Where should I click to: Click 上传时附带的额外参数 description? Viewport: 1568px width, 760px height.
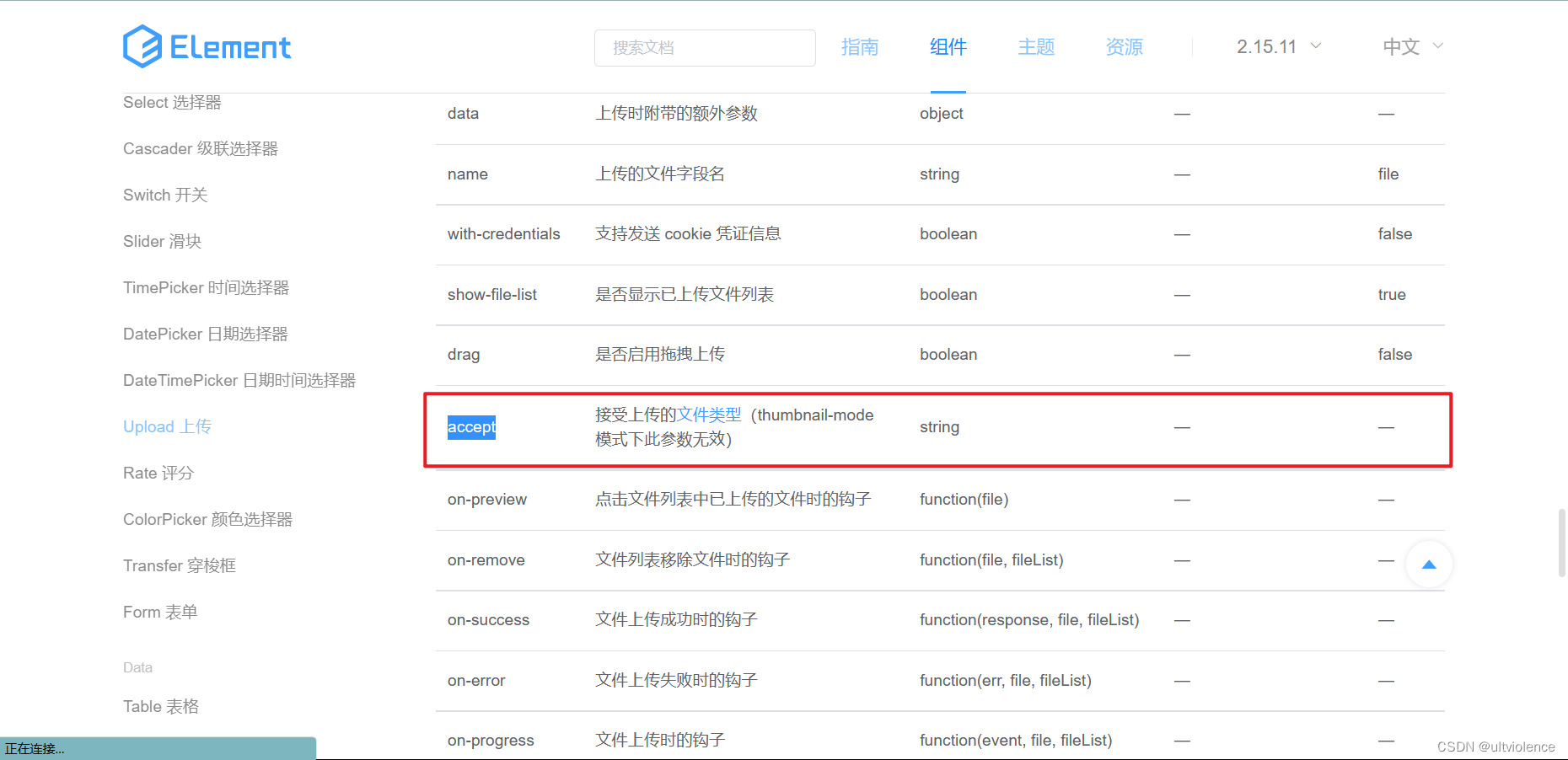[677, 114]
